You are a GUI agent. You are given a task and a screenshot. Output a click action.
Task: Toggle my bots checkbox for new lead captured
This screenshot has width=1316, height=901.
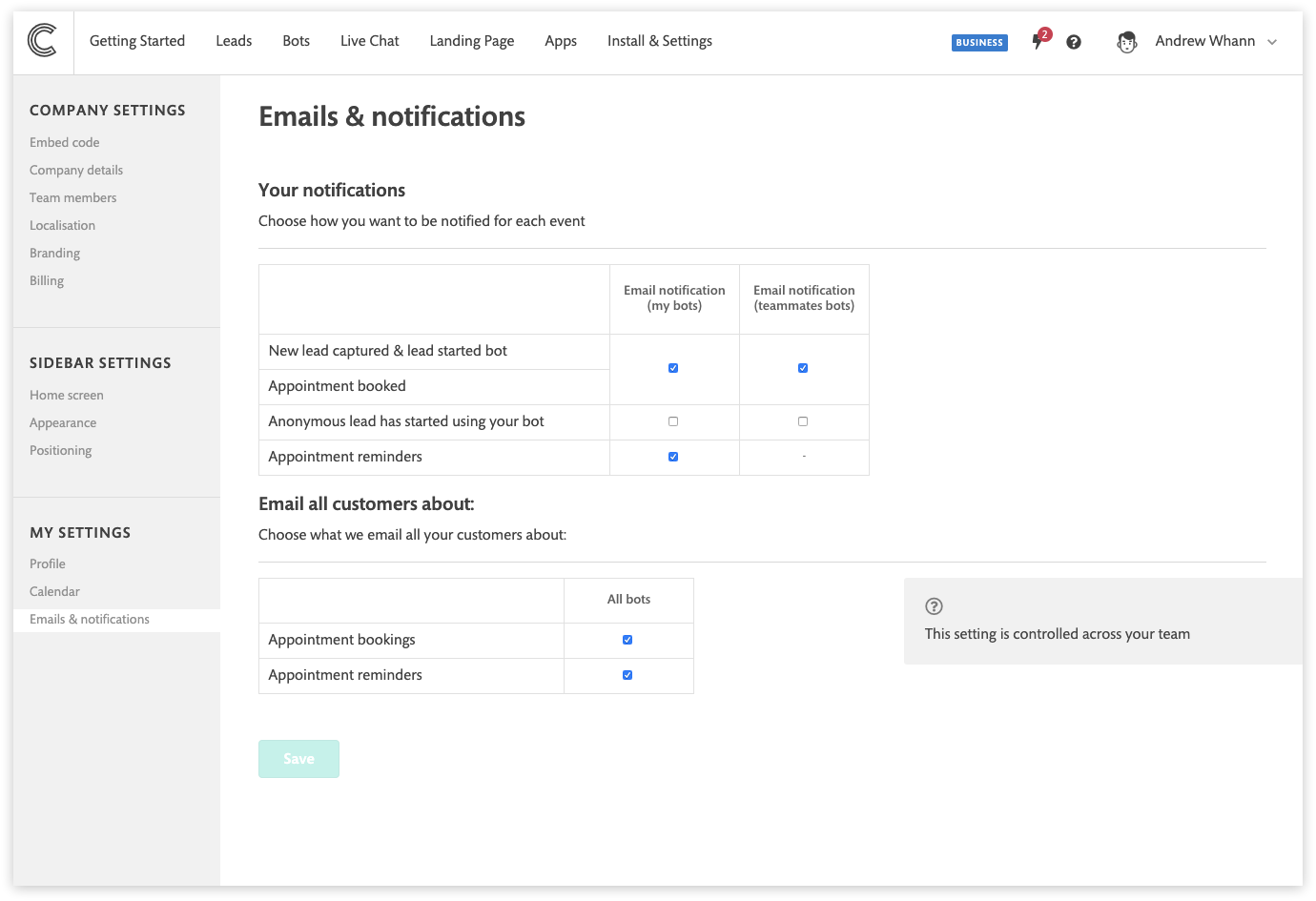click(x=673, y=368)
